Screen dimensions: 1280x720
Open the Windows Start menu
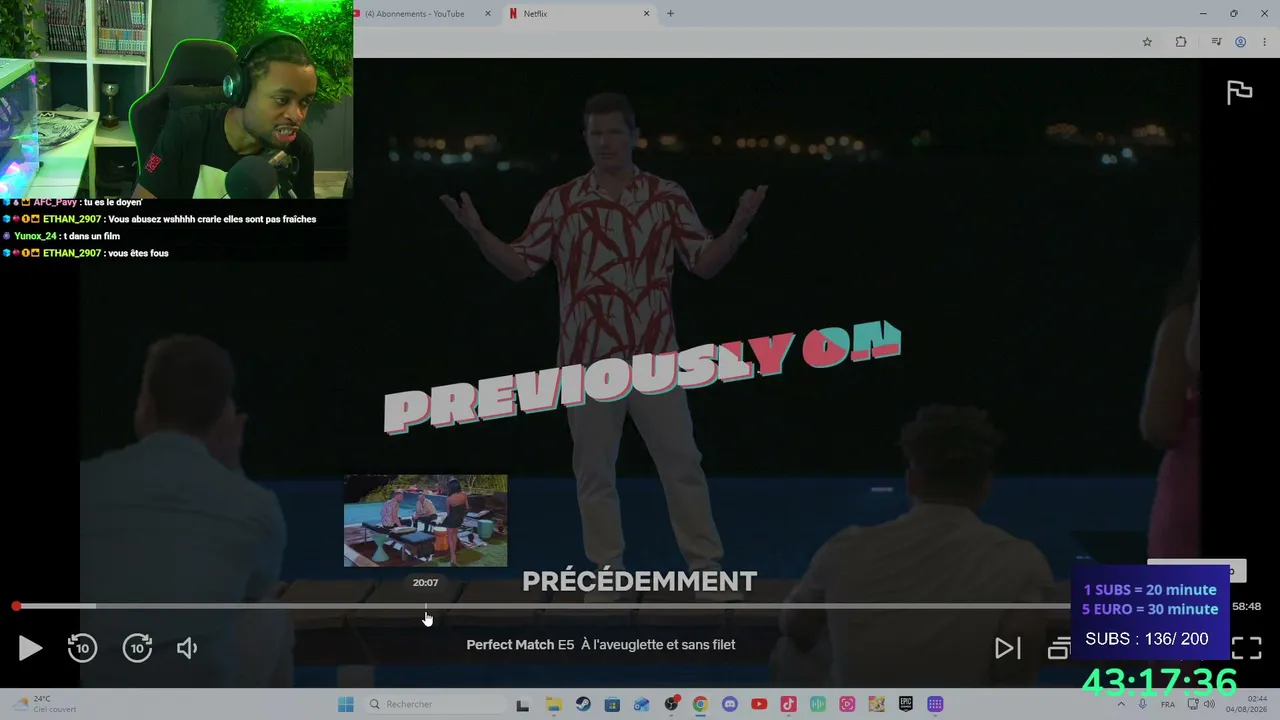pos(346,704)
